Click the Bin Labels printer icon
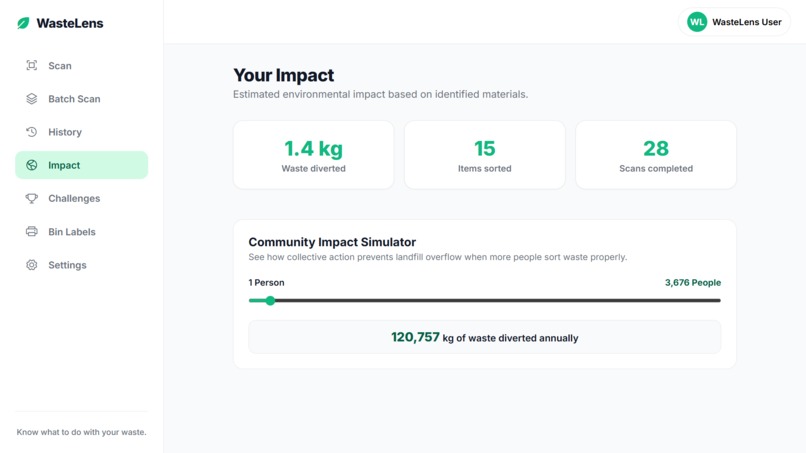The width and height of the screenshot is (806, 453). tap(31, 231)
